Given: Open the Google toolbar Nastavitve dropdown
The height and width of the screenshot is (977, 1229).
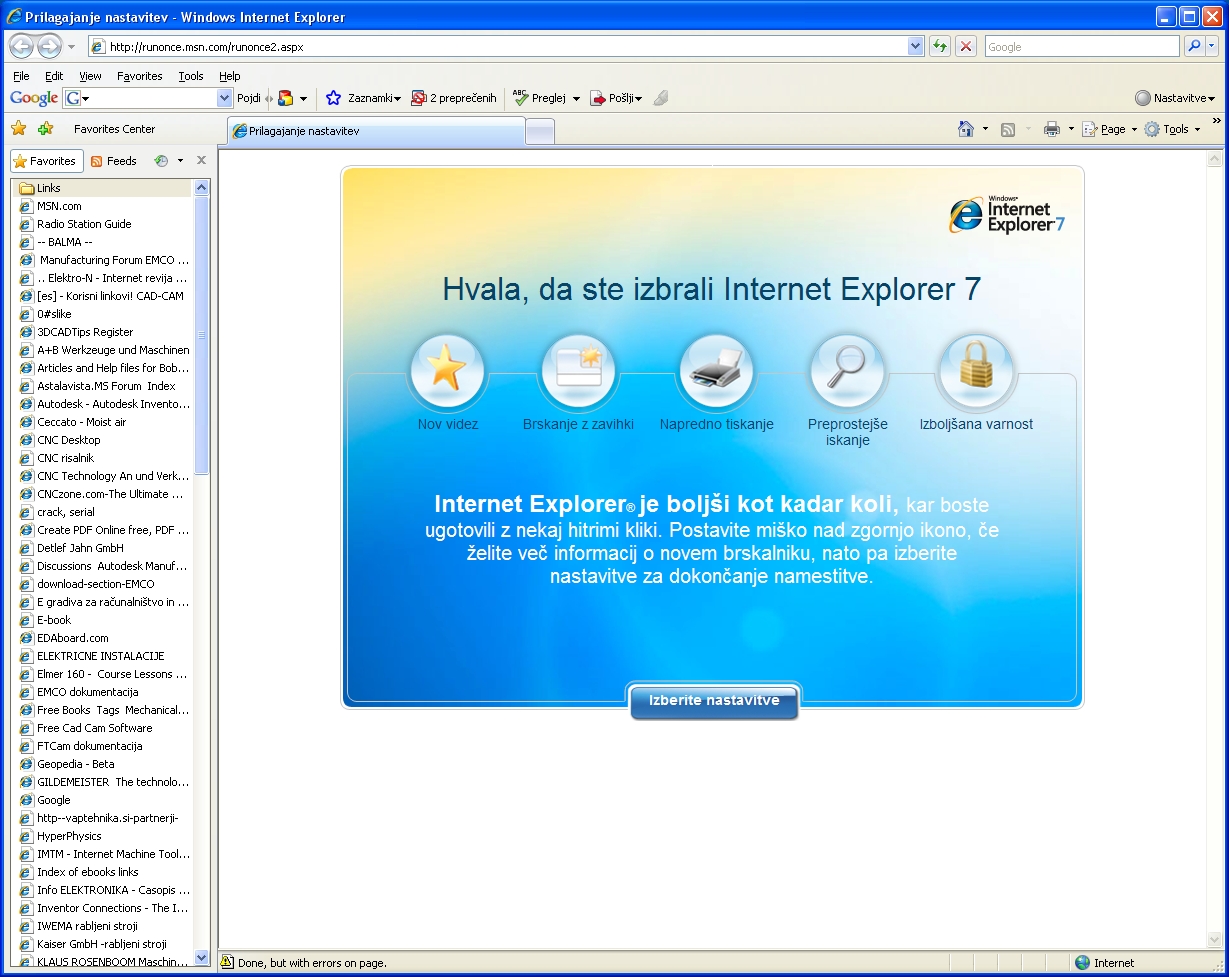Looking at the screenshot, I should click(1176, 98).
